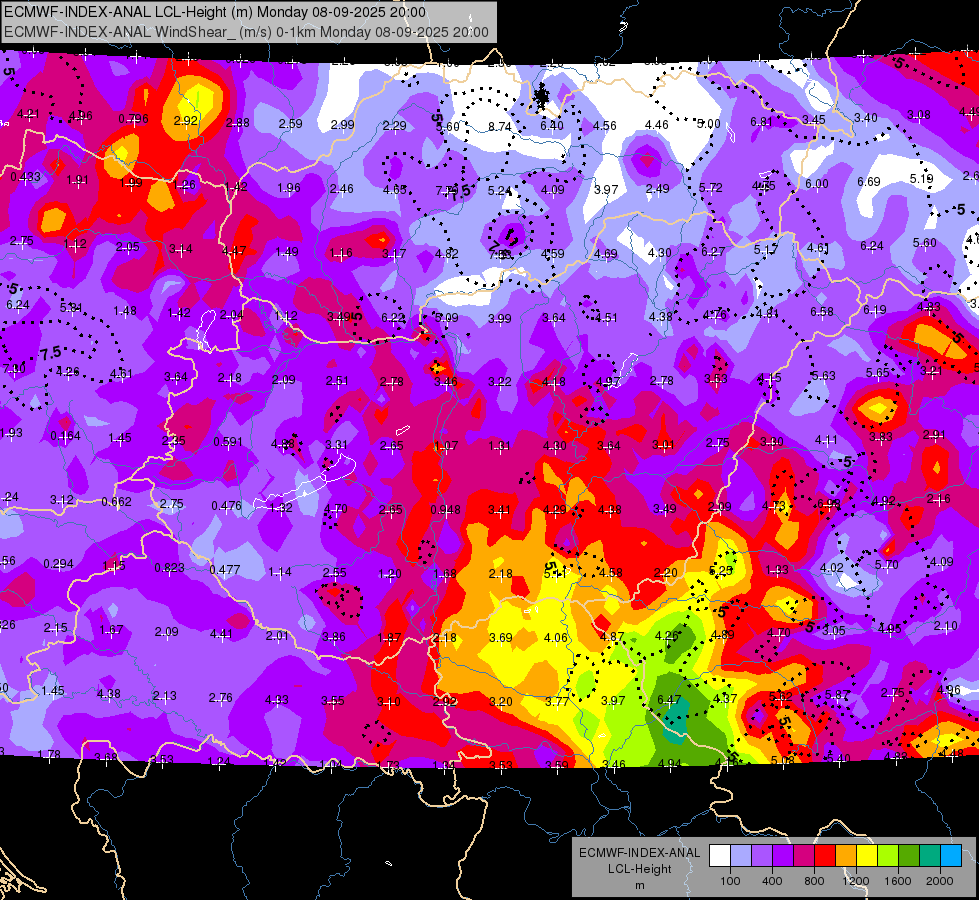The image size is (979, 900).
Task: Click the wind shear value 0.477
Action: pyautogui.click(x=225, y=570)
